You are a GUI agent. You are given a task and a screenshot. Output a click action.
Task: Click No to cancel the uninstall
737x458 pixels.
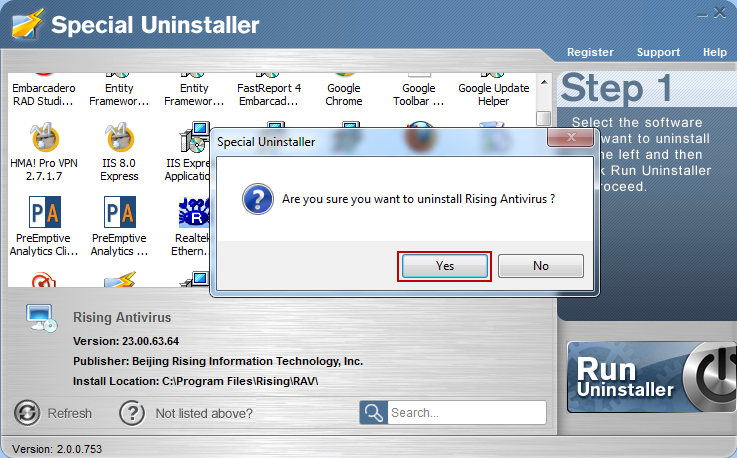(541, 266)
